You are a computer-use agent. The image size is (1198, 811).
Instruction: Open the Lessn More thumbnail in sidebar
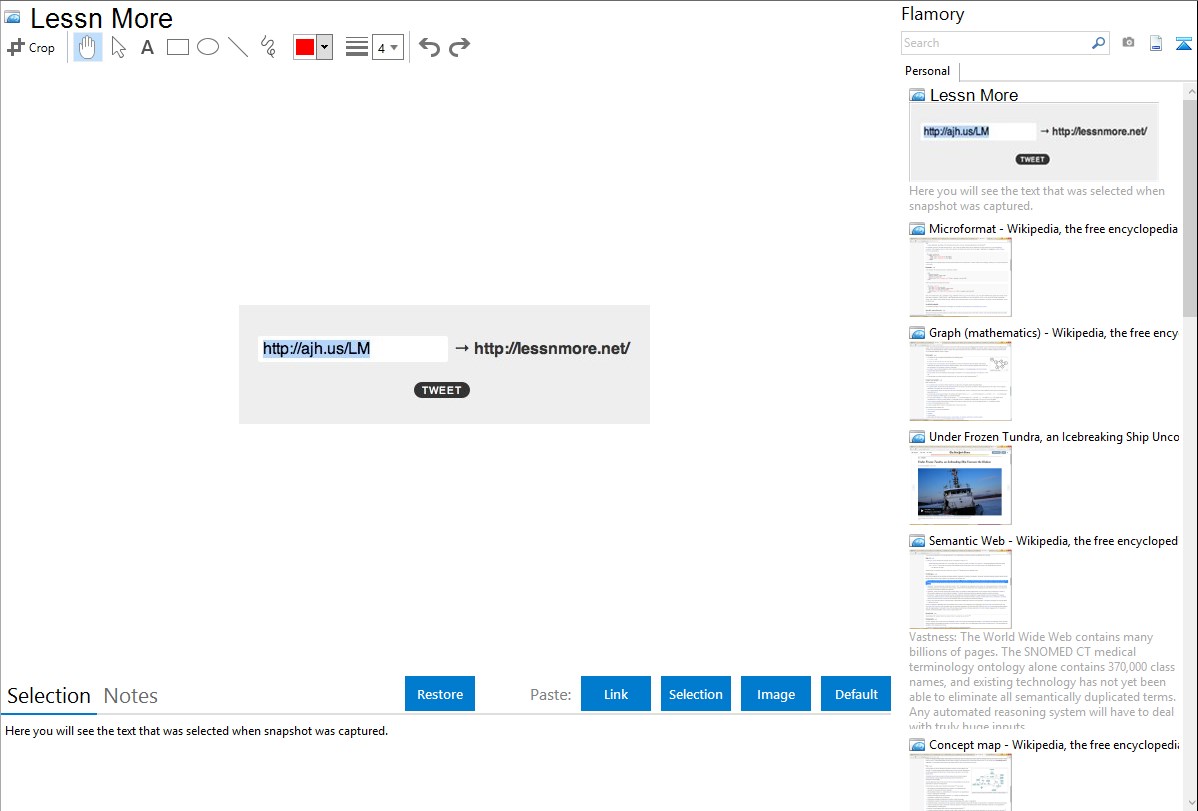pos(1034,141)
